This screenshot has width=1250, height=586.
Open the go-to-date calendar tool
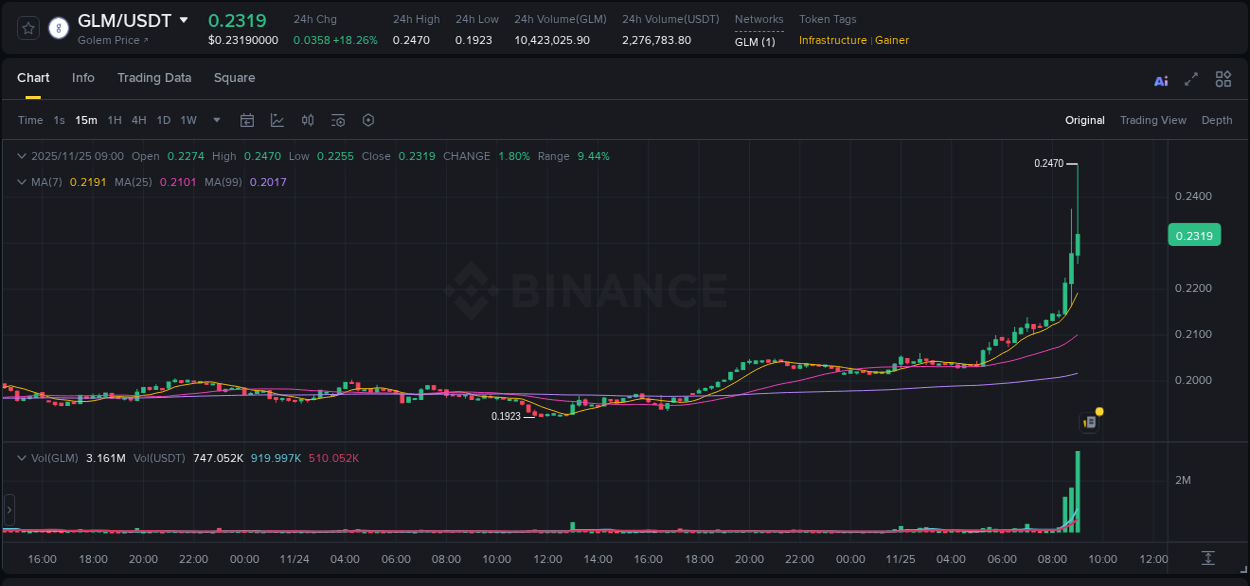point(247,120)
